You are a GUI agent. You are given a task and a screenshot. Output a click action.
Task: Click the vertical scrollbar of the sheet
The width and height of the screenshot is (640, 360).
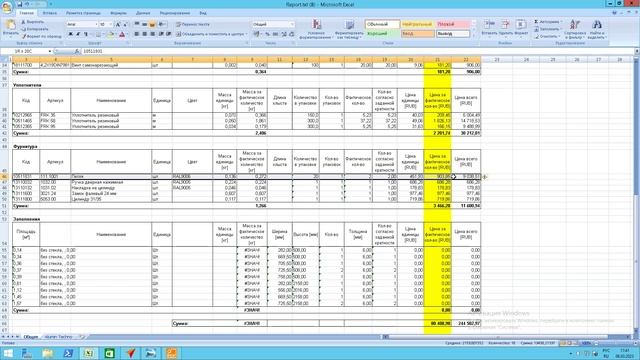[x=637, y=196]
